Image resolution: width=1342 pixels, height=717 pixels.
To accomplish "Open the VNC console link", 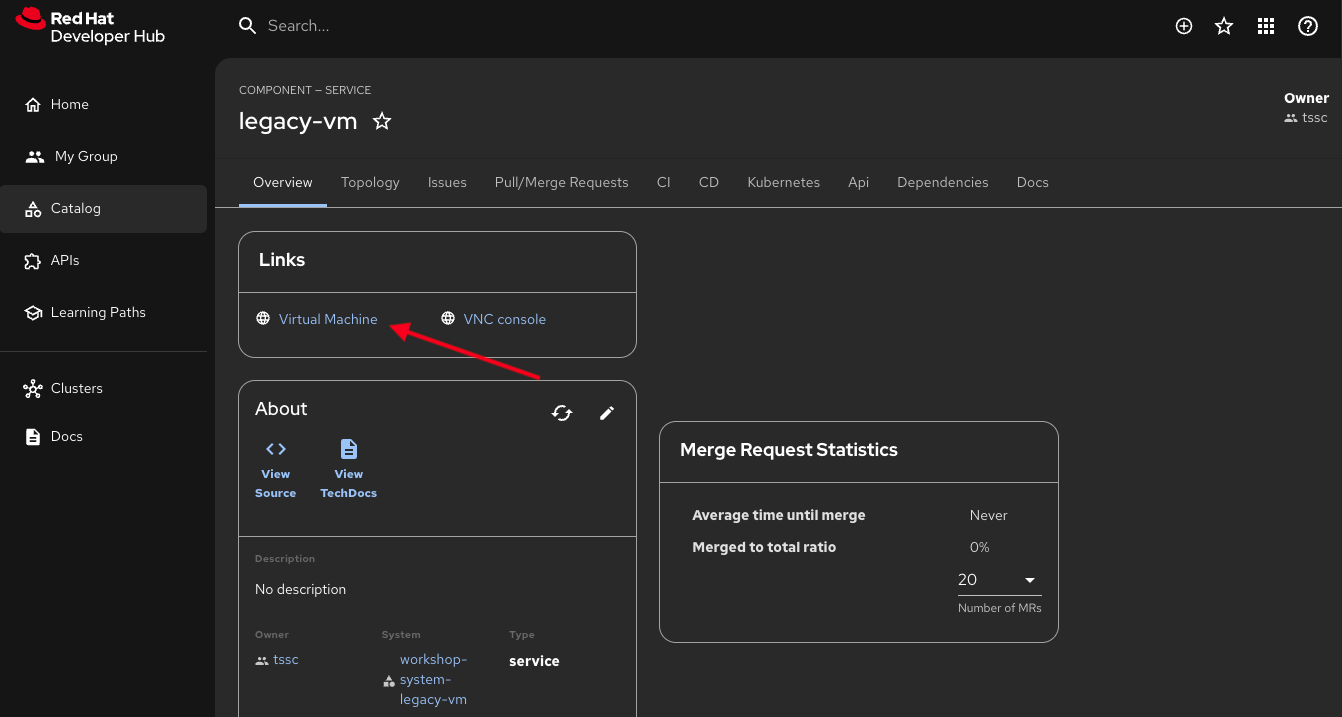I will point(504,318).
